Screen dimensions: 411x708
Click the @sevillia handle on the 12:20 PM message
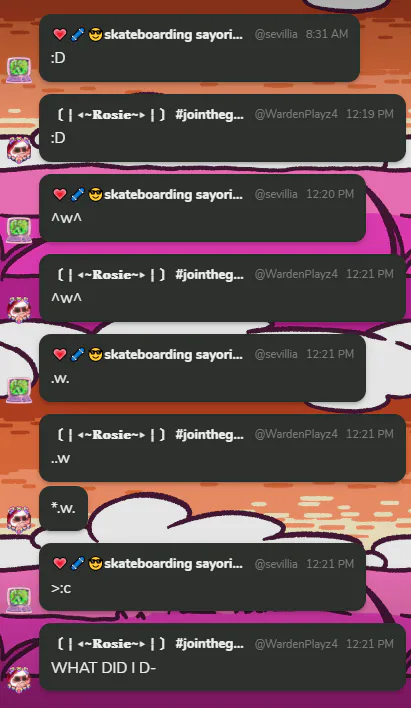tap(276, 194)
